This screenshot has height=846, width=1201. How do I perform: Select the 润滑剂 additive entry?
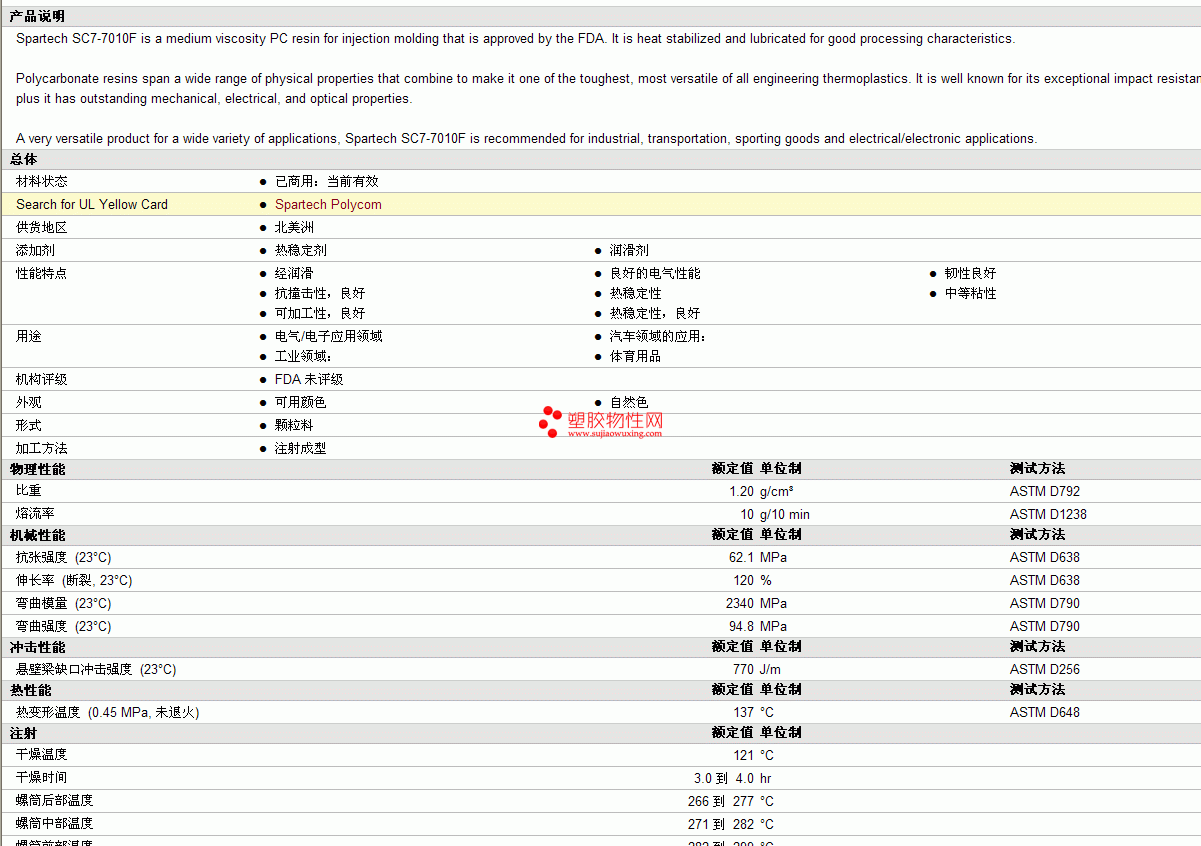(x=629, y=250)
